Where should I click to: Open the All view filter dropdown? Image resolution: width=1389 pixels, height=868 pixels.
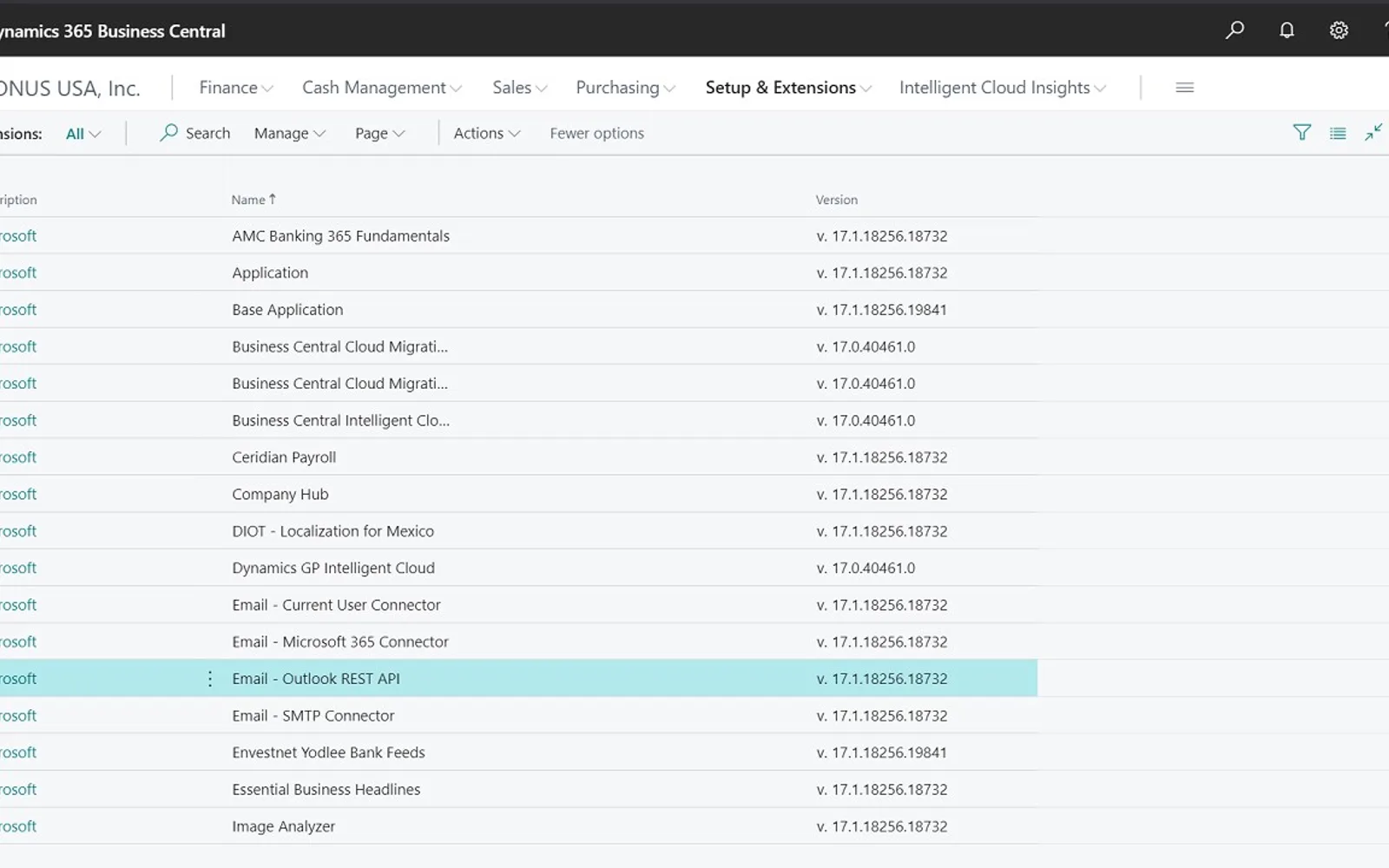point(83,134)
